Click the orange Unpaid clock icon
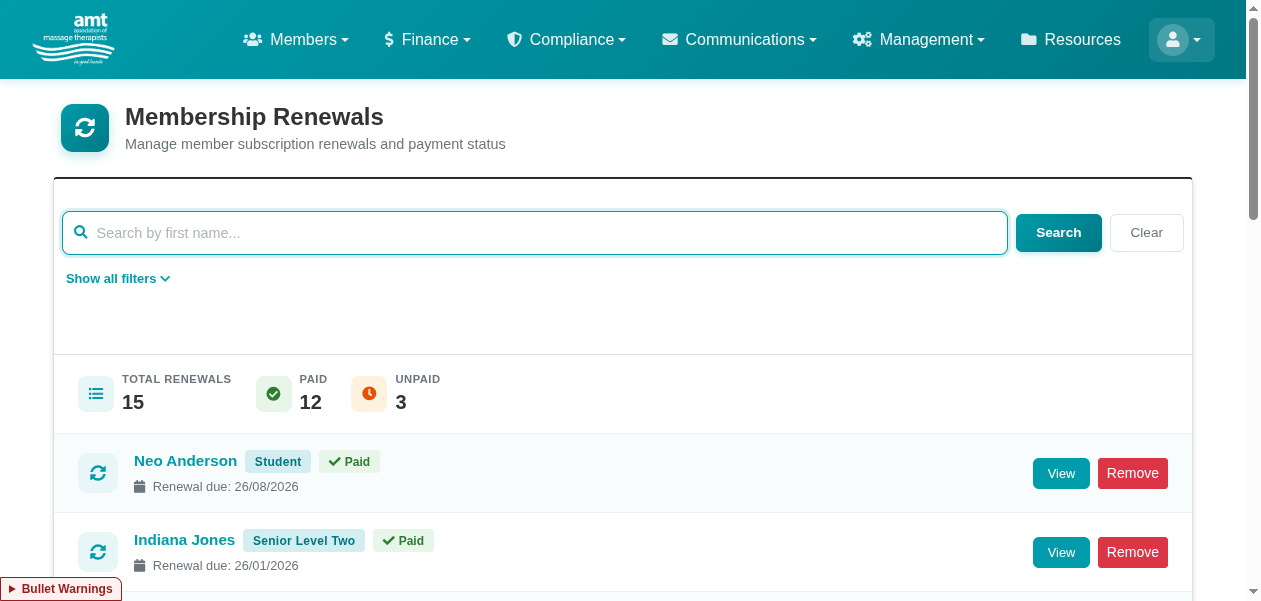This screenshot has height=601, width=1261. click(369, 393)
